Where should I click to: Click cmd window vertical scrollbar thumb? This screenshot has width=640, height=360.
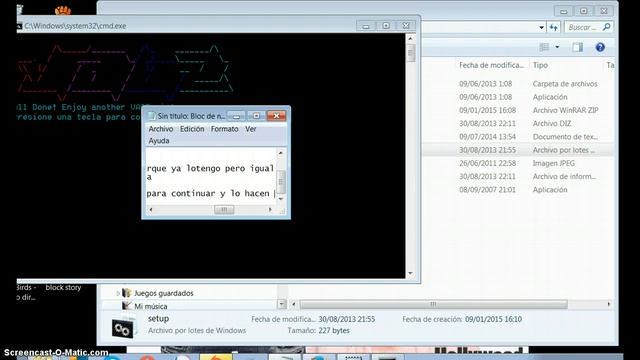coord(411,53)
